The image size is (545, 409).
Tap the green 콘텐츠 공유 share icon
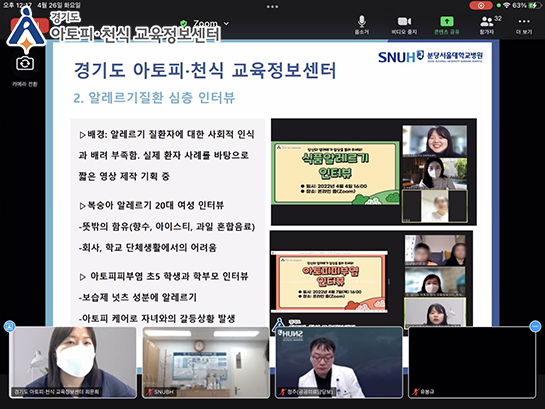point(447,22)
